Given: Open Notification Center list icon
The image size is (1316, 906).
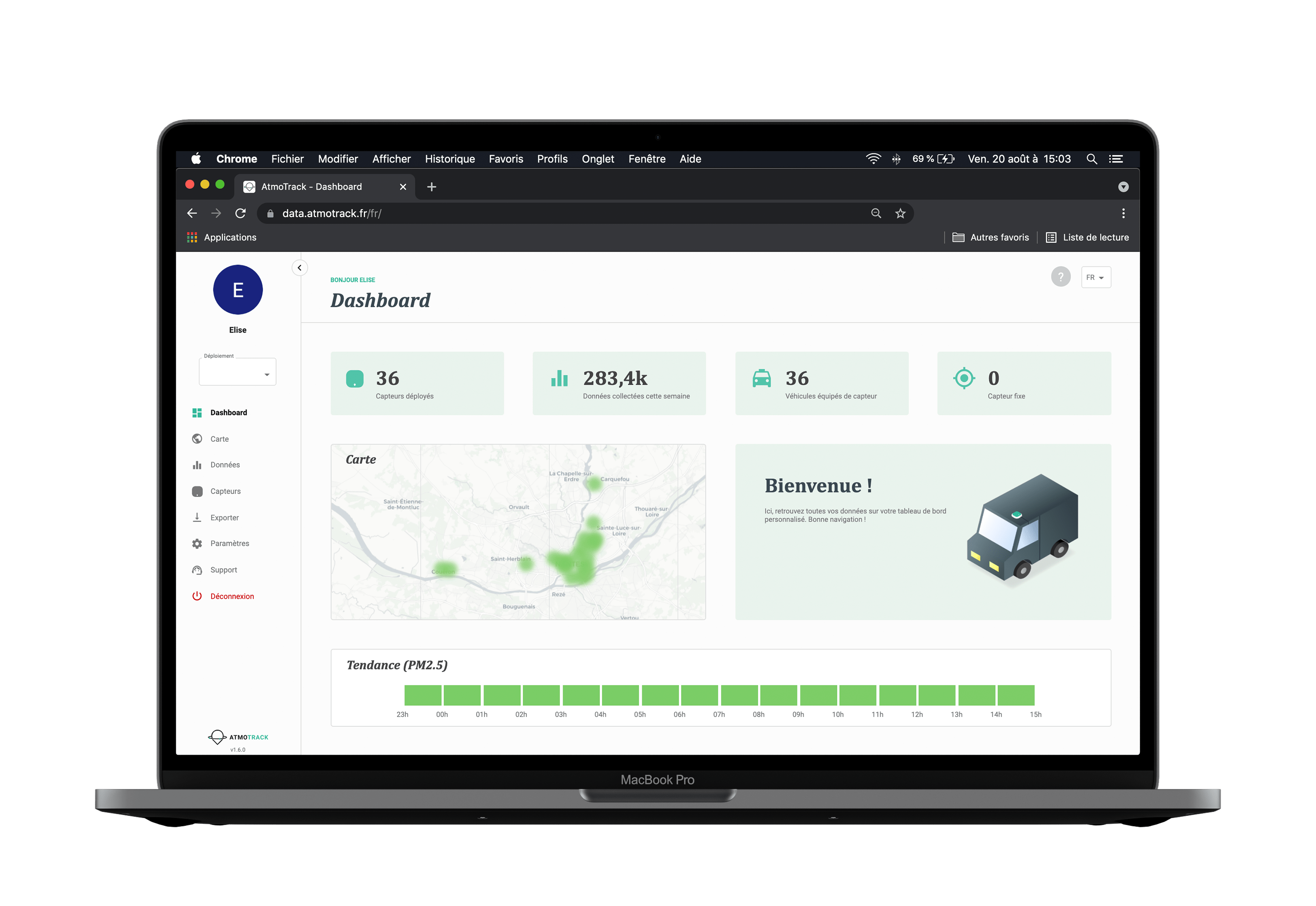Looking at the screenshot, I should pos(1116,159).
